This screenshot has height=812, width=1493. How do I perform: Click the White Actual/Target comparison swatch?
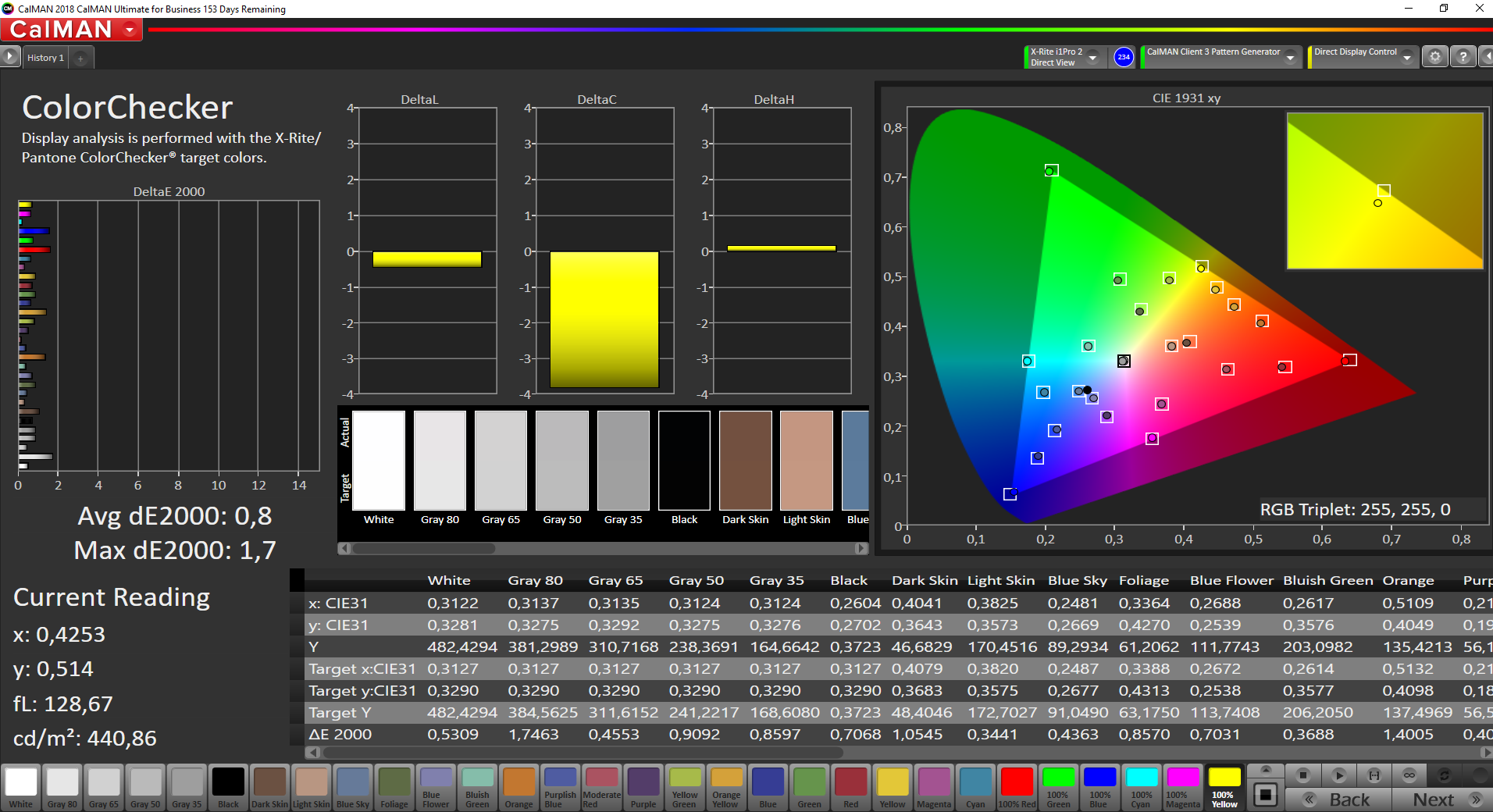pyautogui.click(x=379, y=460)
